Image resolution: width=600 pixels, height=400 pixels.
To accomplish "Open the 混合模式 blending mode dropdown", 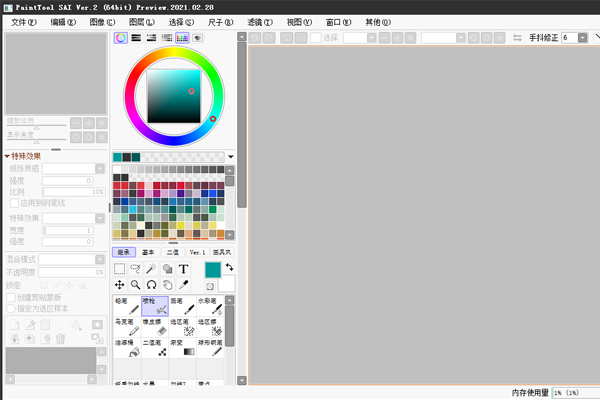I will pos(100,259).
